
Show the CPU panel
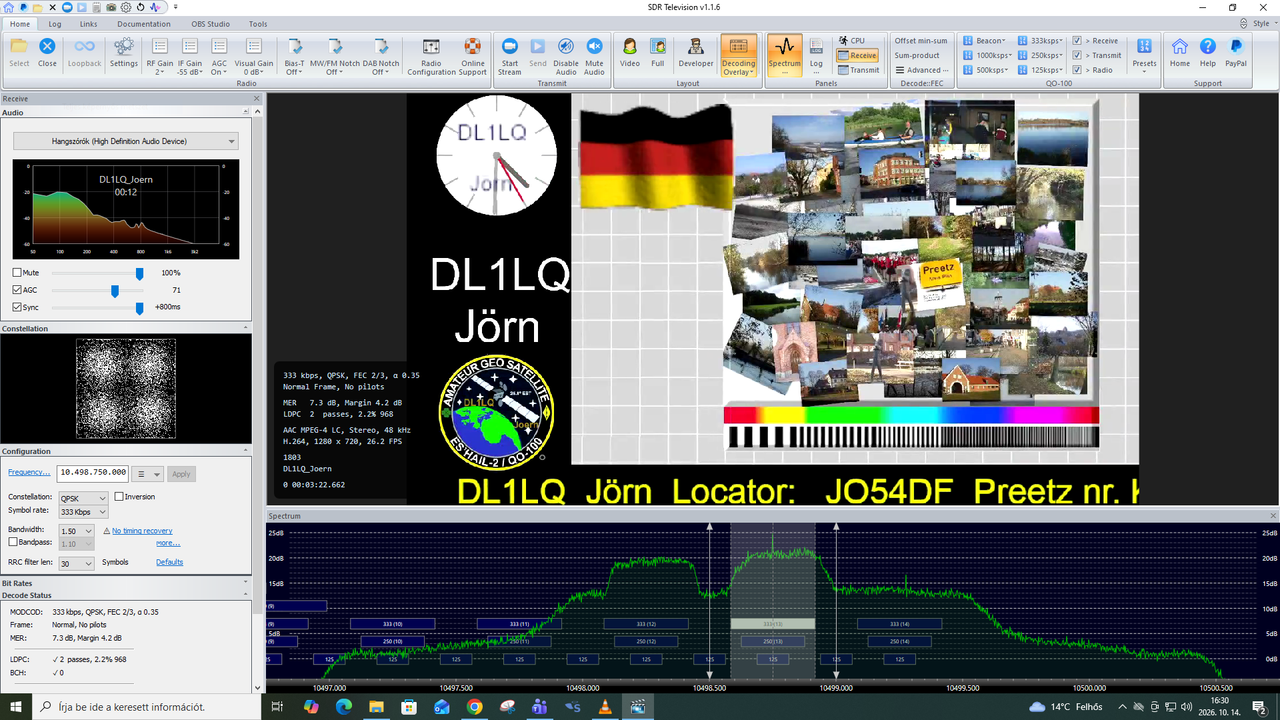[852, 41]
